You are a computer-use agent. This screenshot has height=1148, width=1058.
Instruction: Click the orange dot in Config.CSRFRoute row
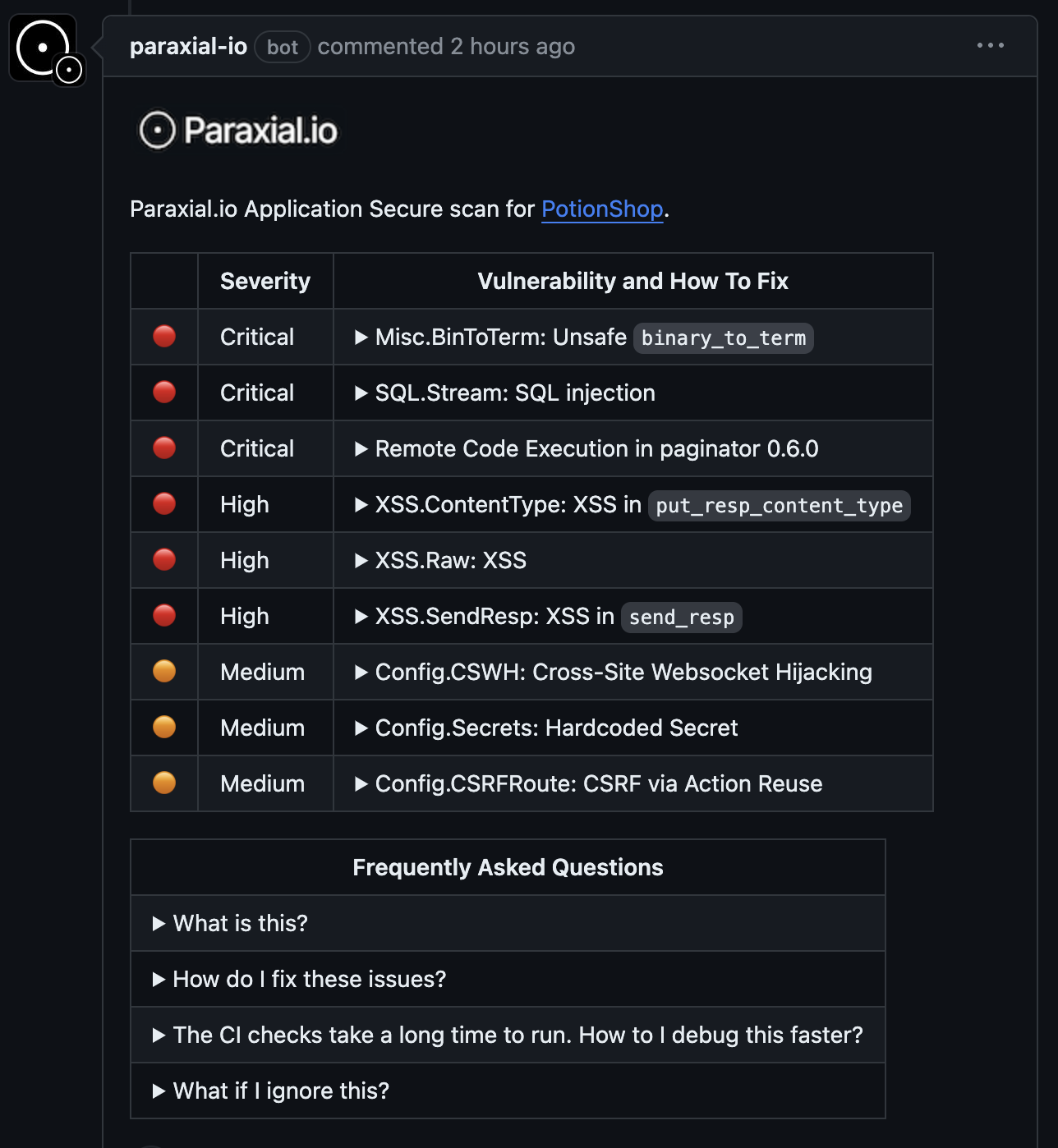point(164,783)
